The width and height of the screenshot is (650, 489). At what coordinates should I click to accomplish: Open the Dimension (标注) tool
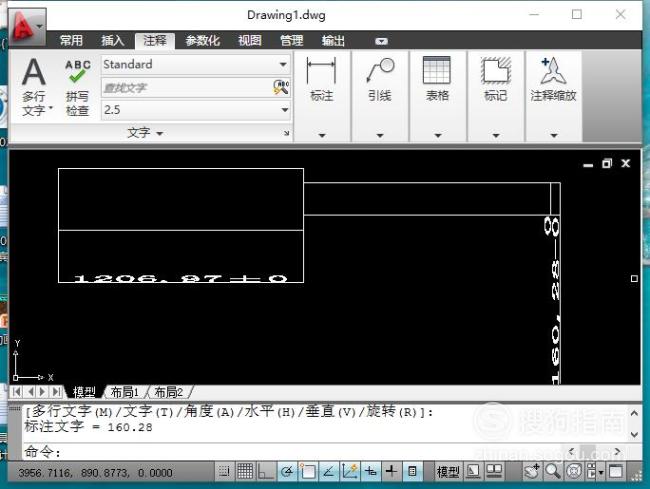(x=321, y=80)
